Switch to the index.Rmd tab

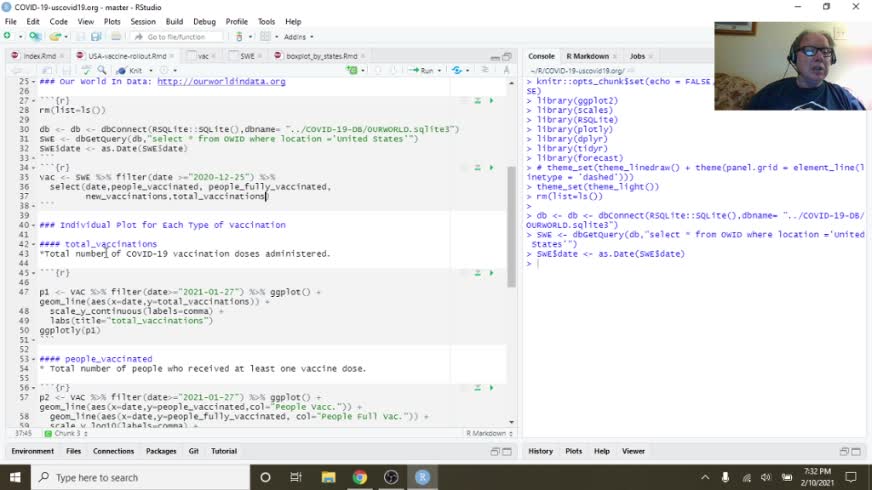point(39,56)
